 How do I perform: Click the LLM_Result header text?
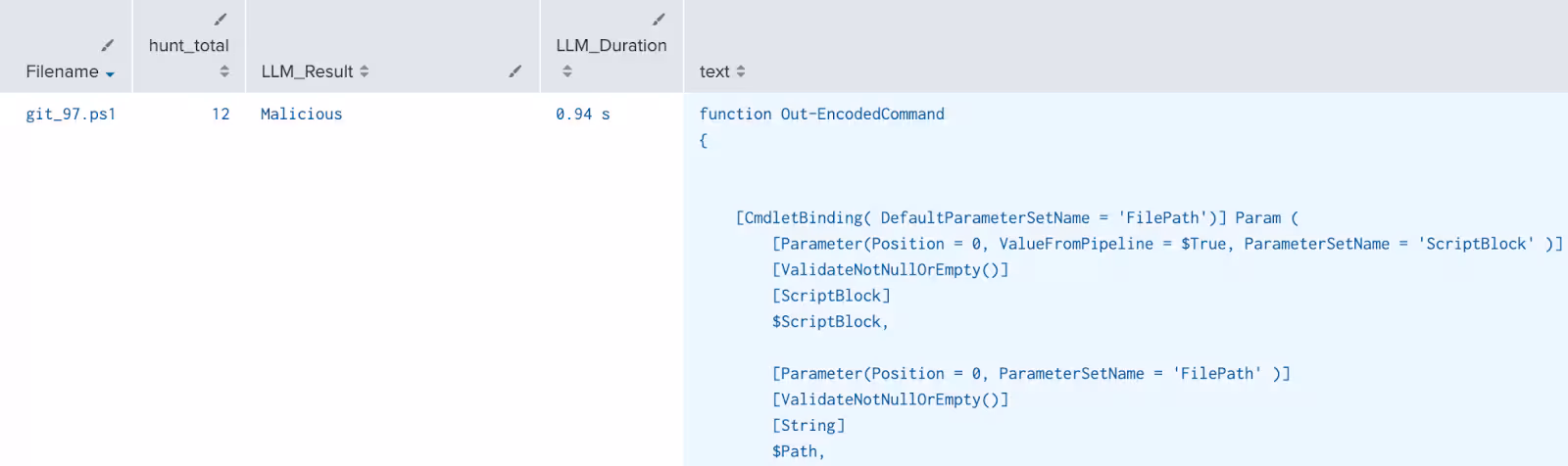click(x=307, y=71)
